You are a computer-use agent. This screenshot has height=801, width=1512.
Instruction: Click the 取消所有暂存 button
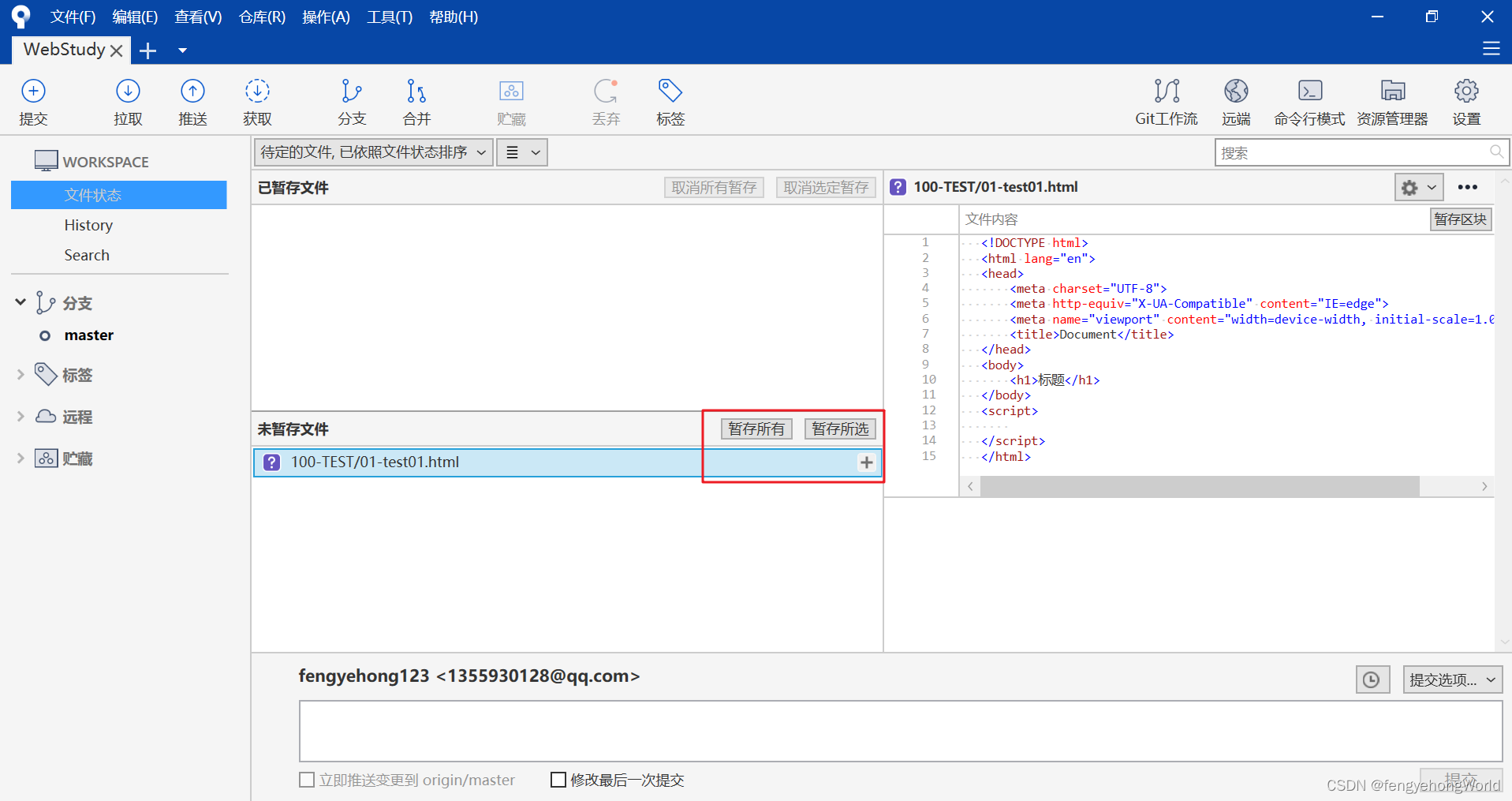[x=714, y=187]
